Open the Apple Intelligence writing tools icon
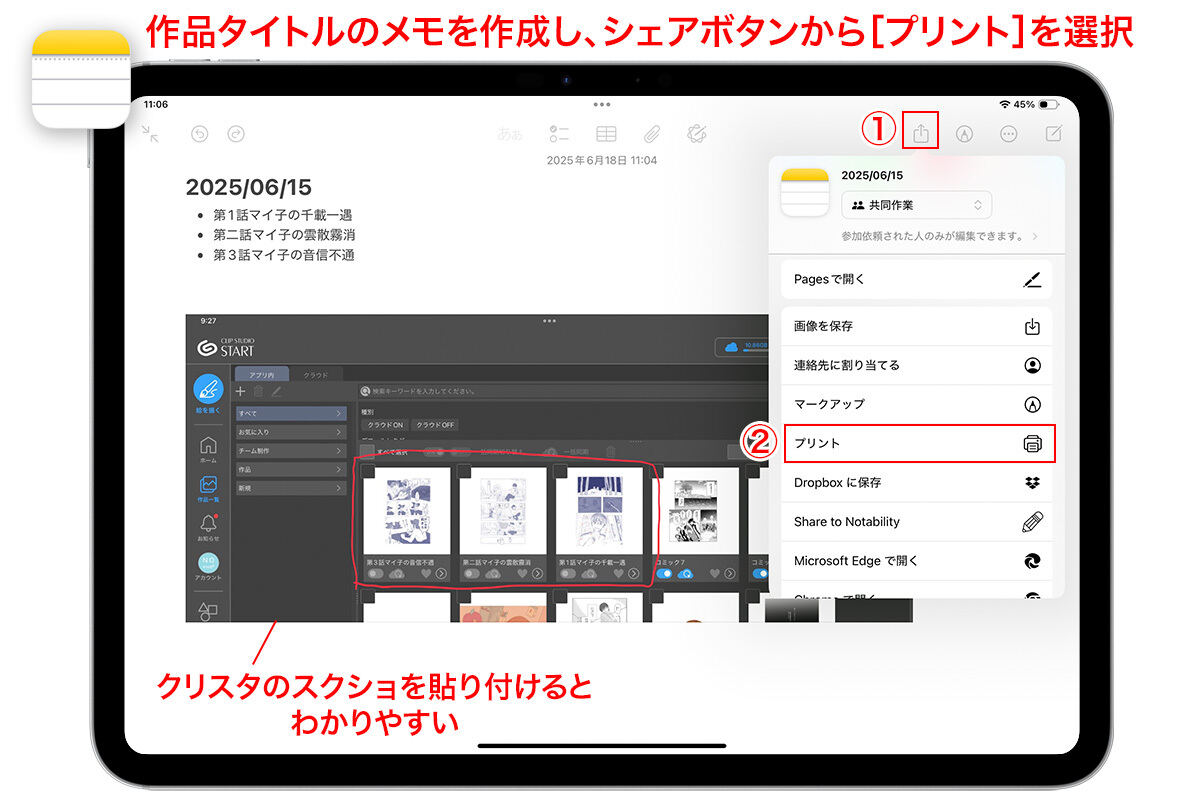 click(x=697, y=133)
